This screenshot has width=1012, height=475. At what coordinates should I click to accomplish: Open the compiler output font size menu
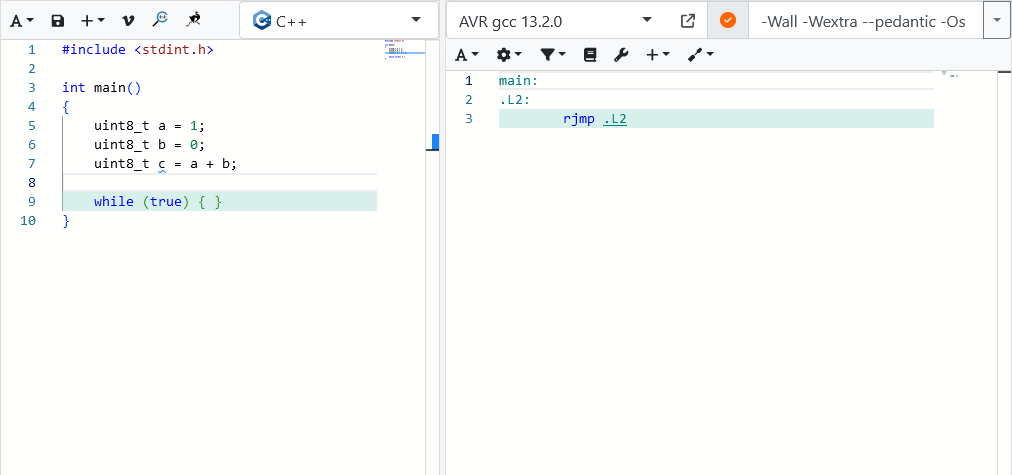pyautogui.click(x=466, y=55)
